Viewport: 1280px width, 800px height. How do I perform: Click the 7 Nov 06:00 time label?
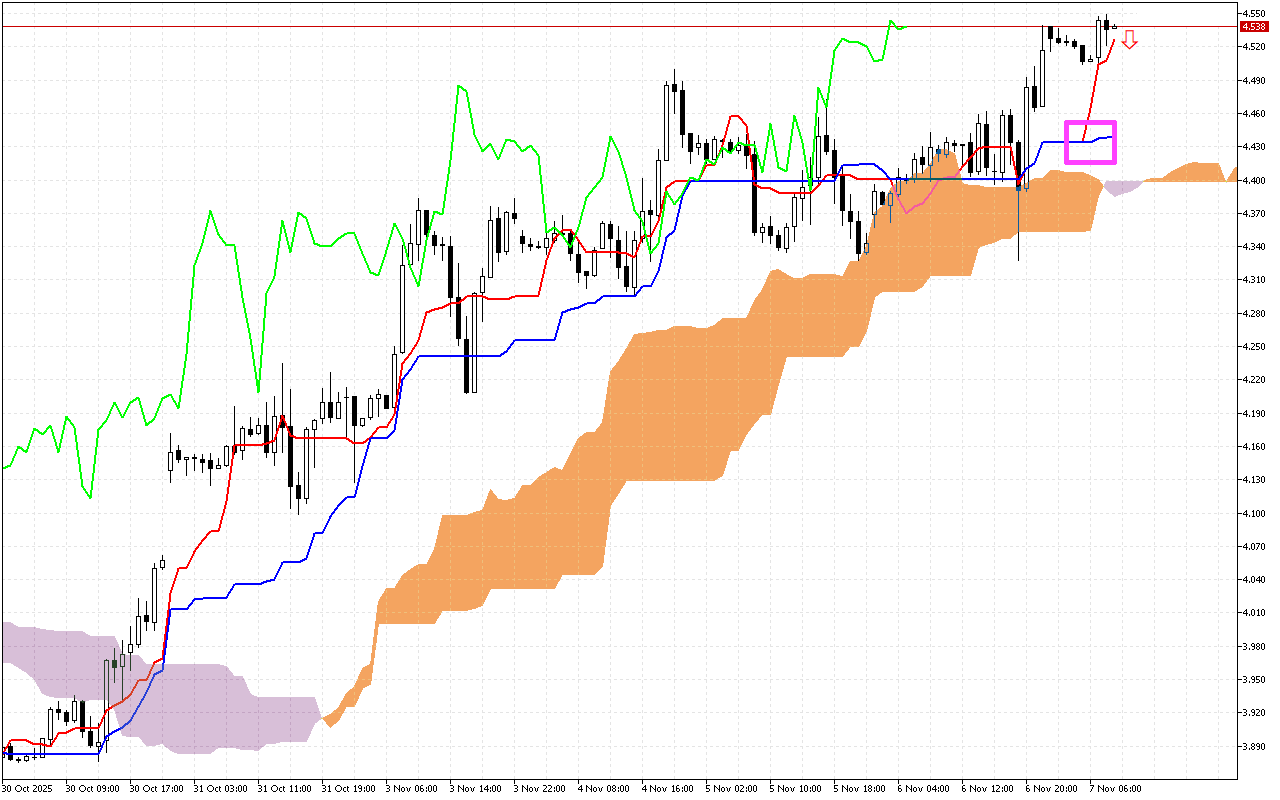[1116, 789]
